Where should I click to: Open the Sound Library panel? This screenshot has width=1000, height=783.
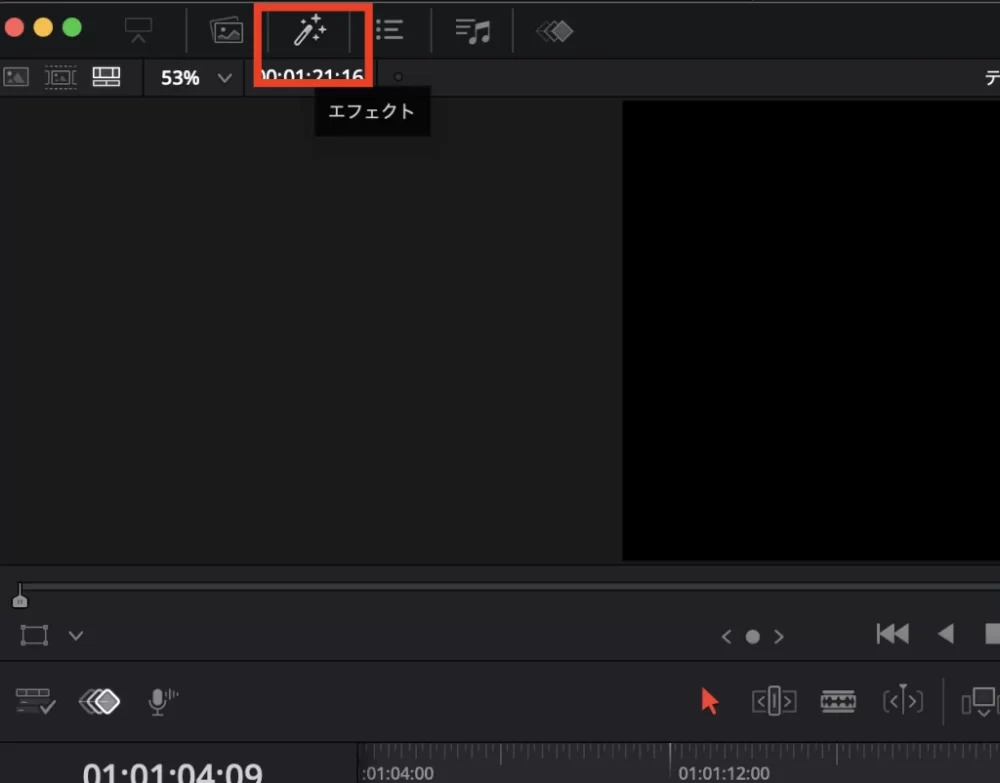tap(472, 32)
